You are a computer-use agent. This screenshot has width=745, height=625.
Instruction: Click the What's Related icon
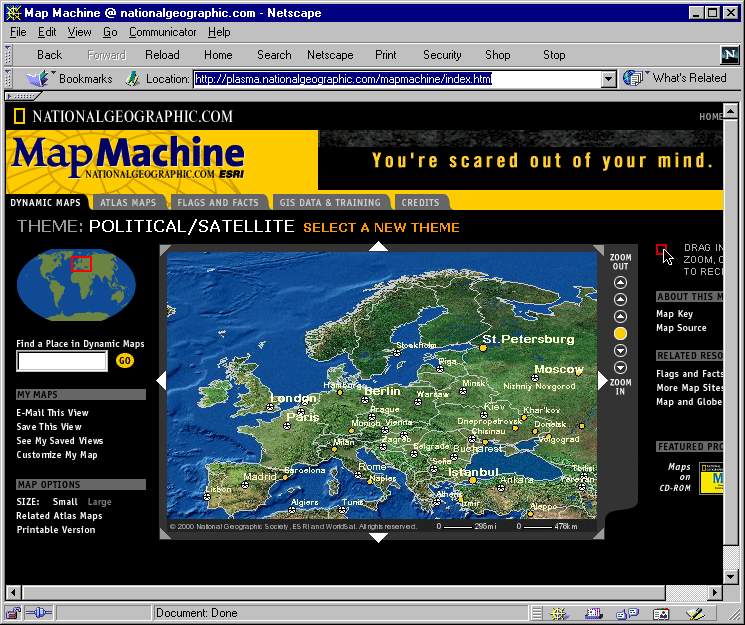[632, 78]
